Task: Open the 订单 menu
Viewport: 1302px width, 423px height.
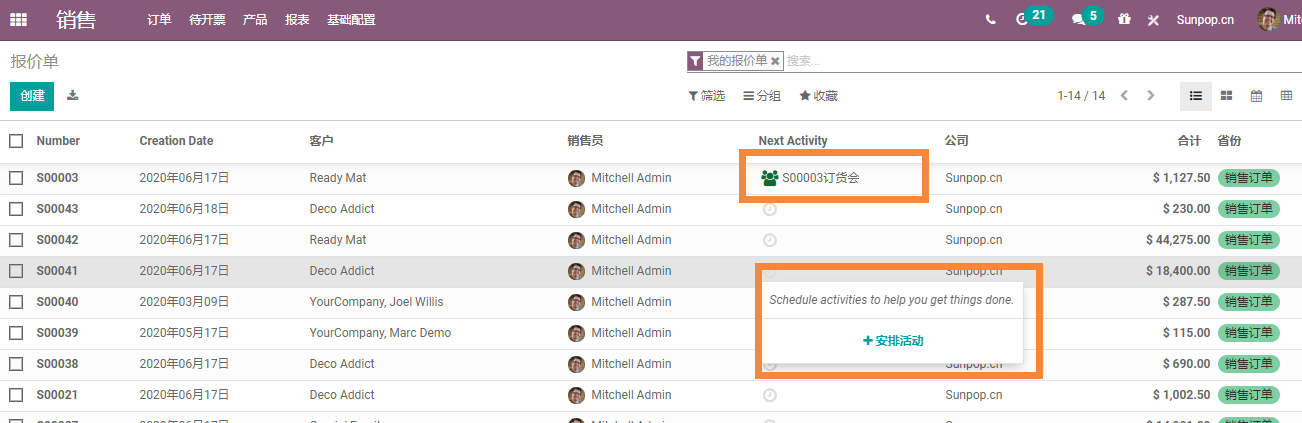Action: (159, 20)
